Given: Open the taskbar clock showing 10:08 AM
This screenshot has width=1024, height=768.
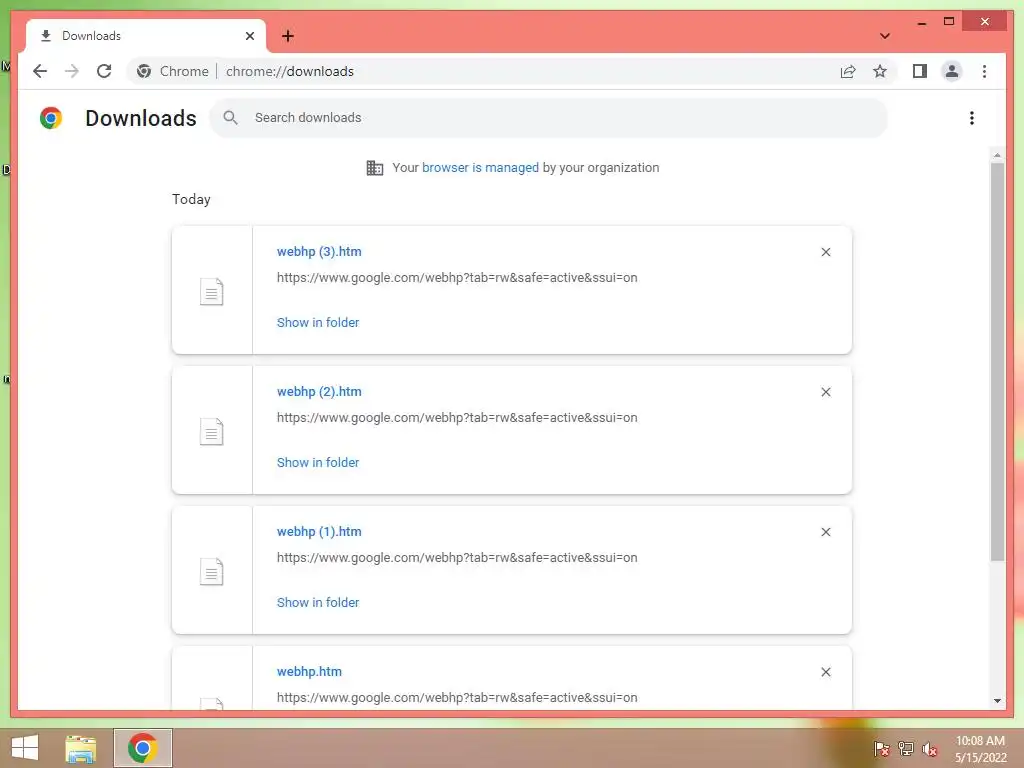Looking at the screenshot, I should [x=980, y=749].
